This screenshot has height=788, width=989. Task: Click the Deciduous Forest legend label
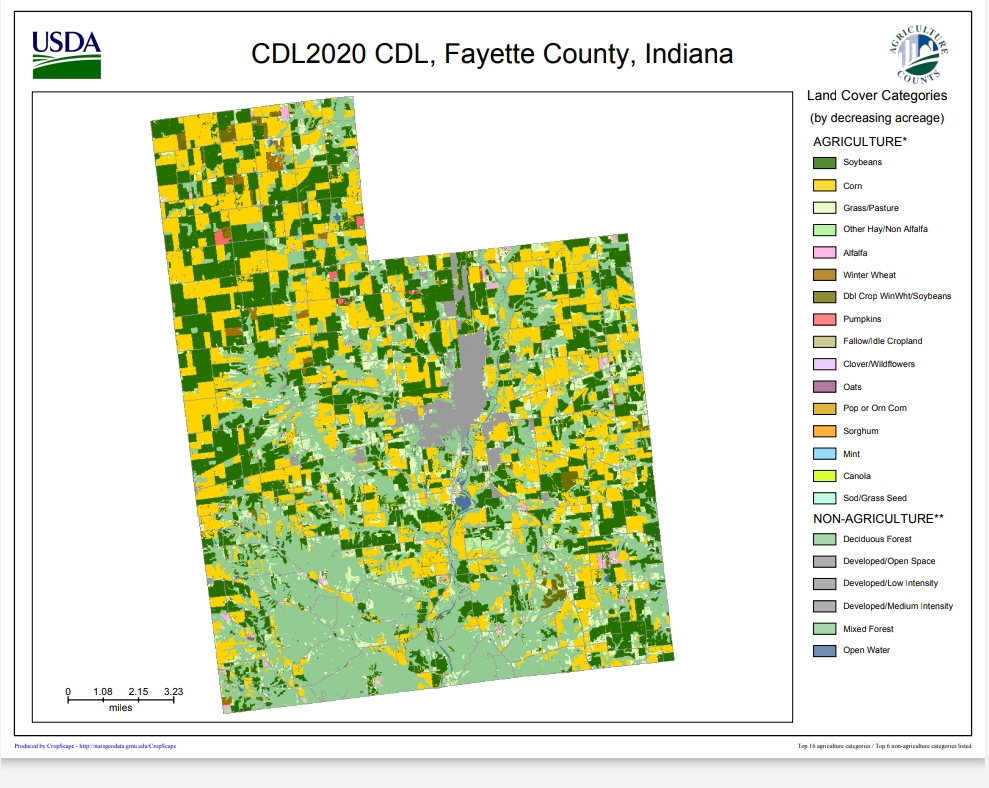(877, 539)
